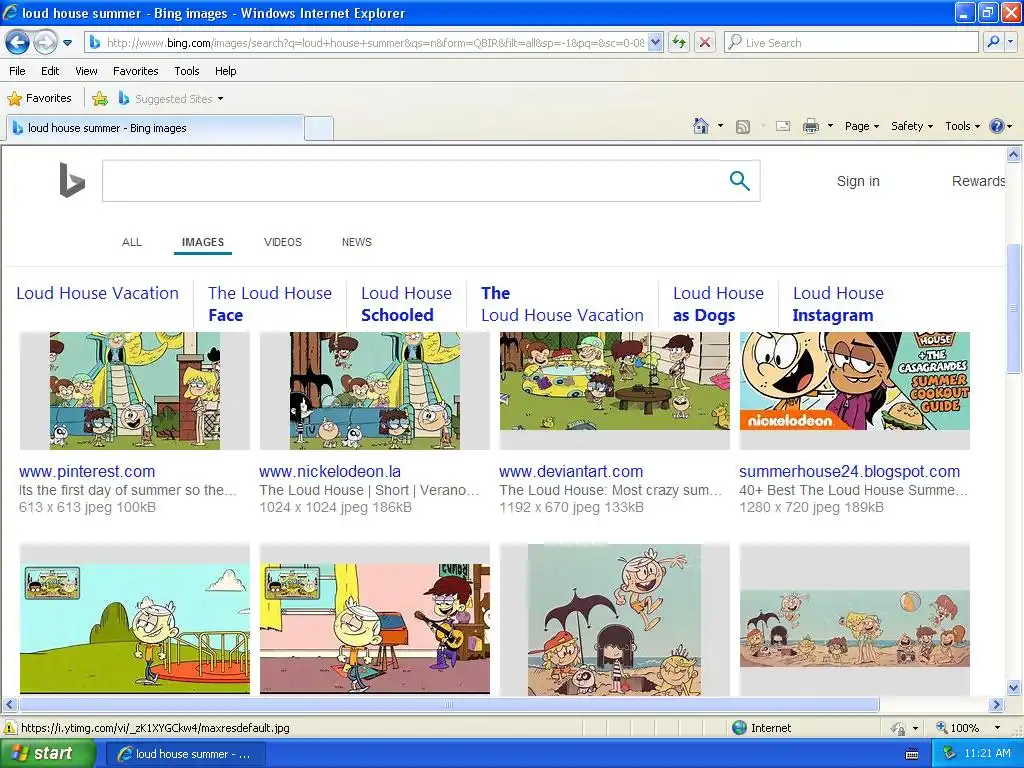This screenshot has height=768, width=1024.
Task: Open the Help menu
Action: point(225,71)
